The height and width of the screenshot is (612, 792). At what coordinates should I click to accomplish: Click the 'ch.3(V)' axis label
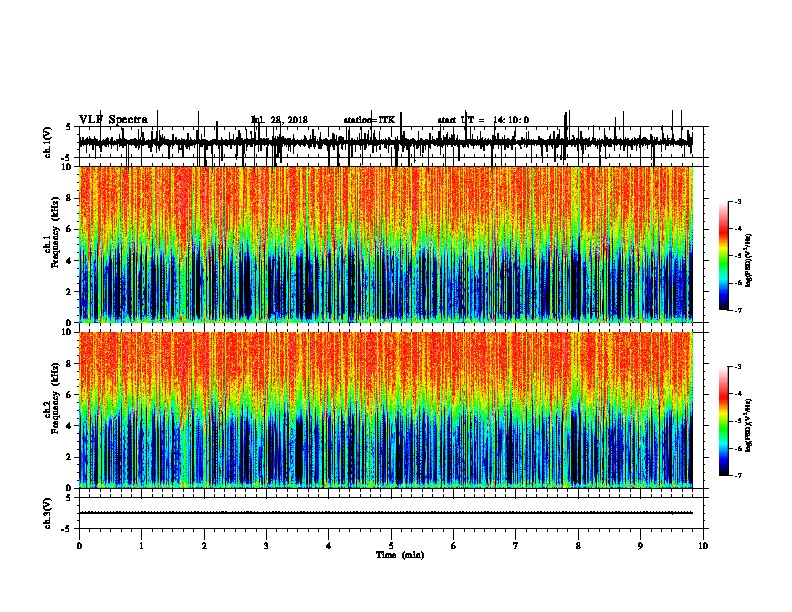tap(48, 513)
